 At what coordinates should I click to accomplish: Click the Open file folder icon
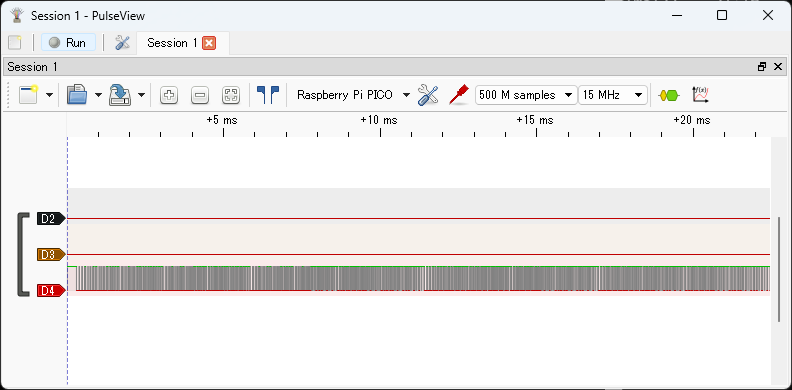tap(77, 94)
